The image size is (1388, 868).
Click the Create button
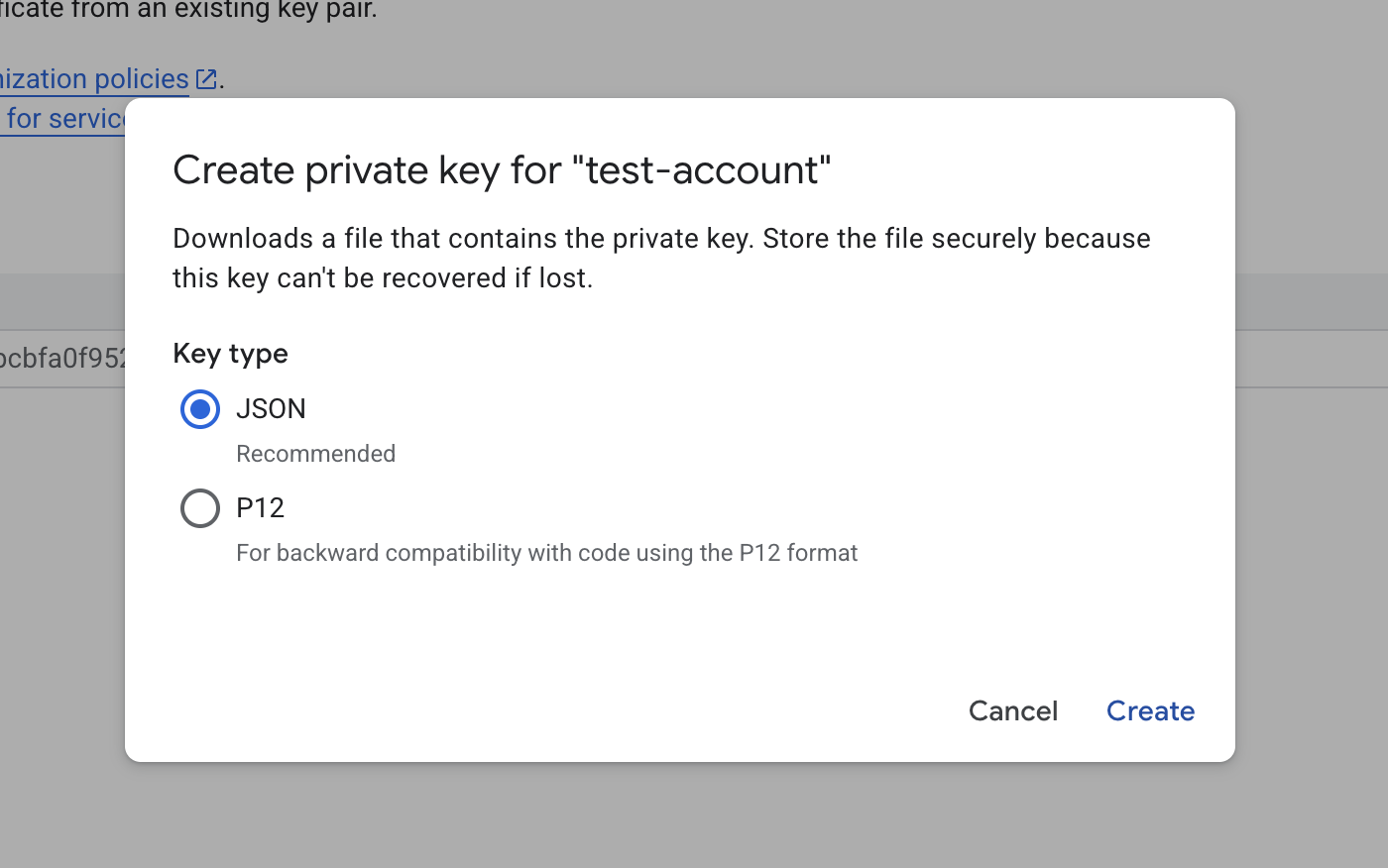point(1150,711)
